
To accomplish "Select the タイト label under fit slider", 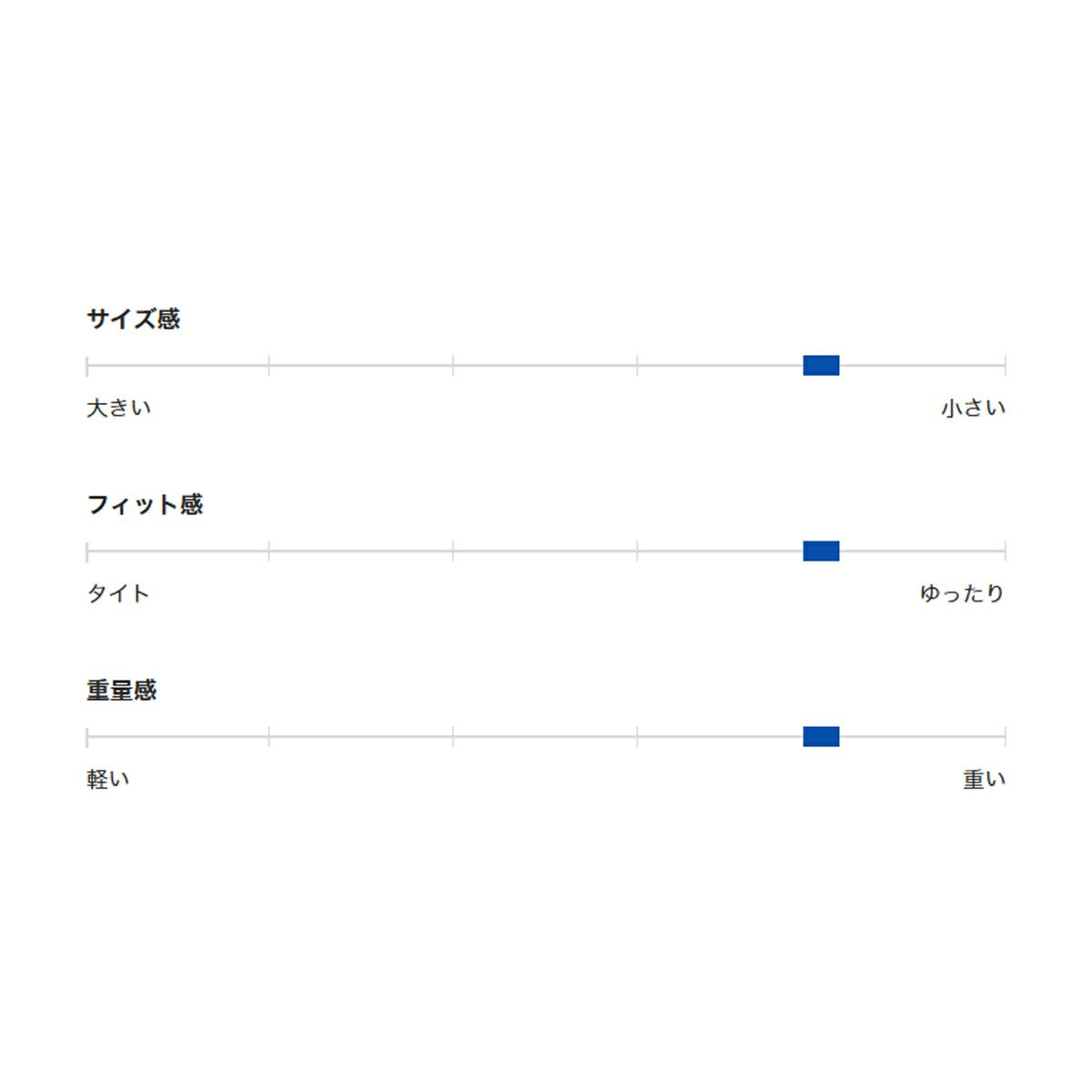I will pyautogui.click(x=117, y=593).
